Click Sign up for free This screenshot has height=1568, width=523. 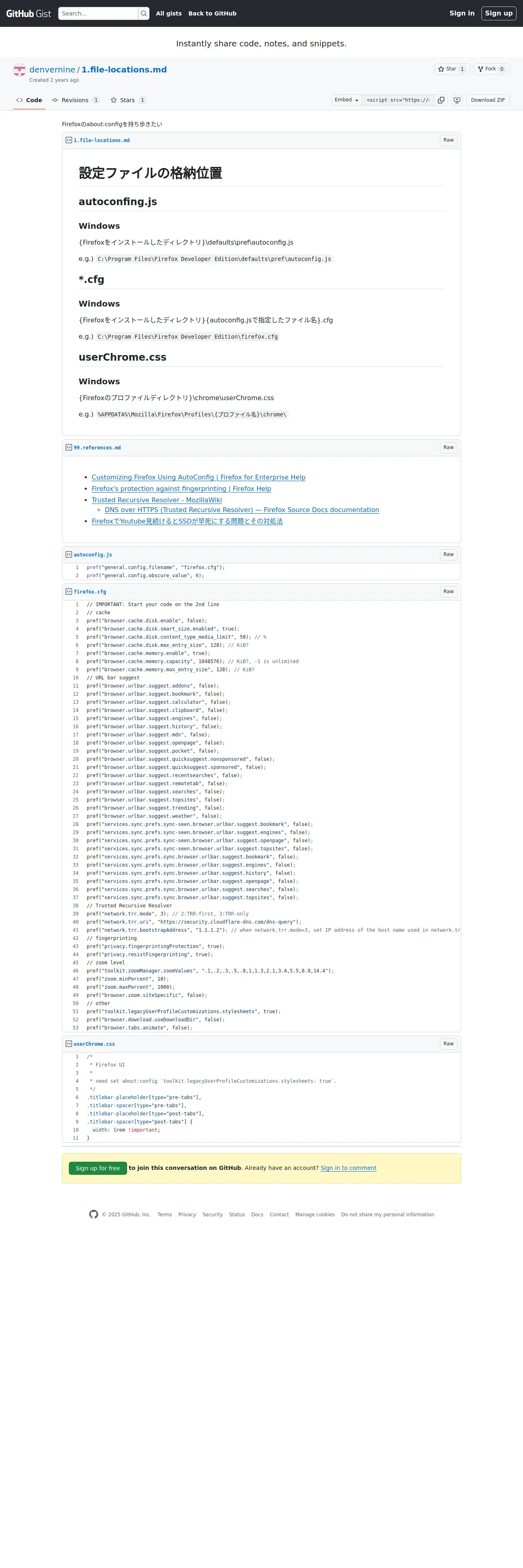tap(98, 1169)
